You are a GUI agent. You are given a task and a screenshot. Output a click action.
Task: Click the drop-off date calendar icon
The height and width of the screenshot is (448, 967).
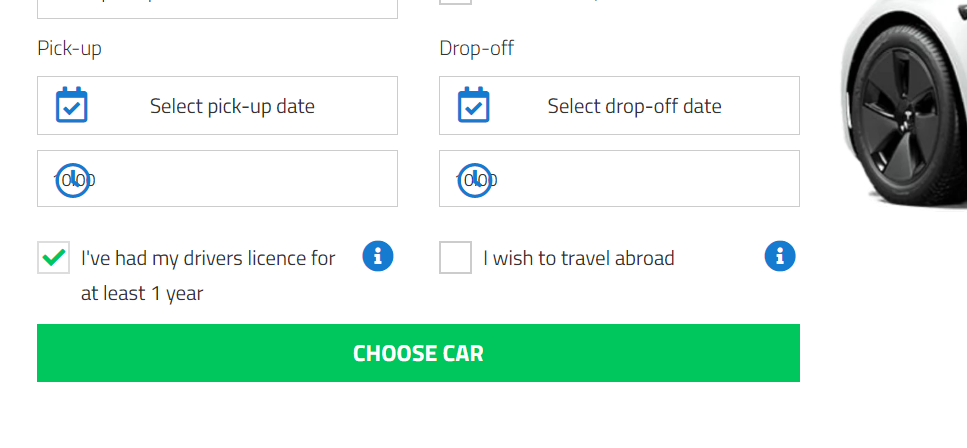point(474,105)
